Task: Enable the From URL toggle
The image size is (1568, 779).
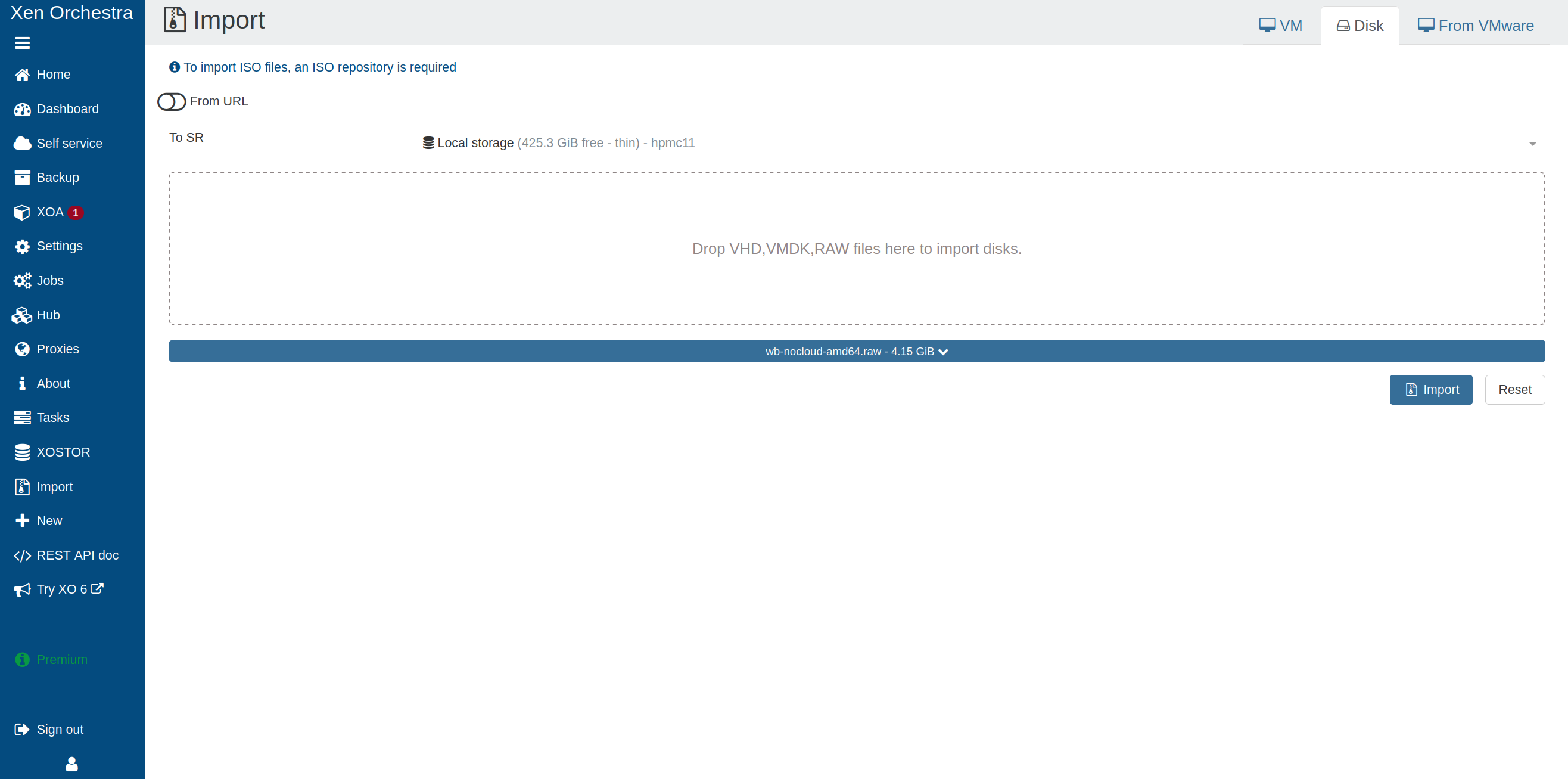Action: pyautogui.click(x=172, y=102)
